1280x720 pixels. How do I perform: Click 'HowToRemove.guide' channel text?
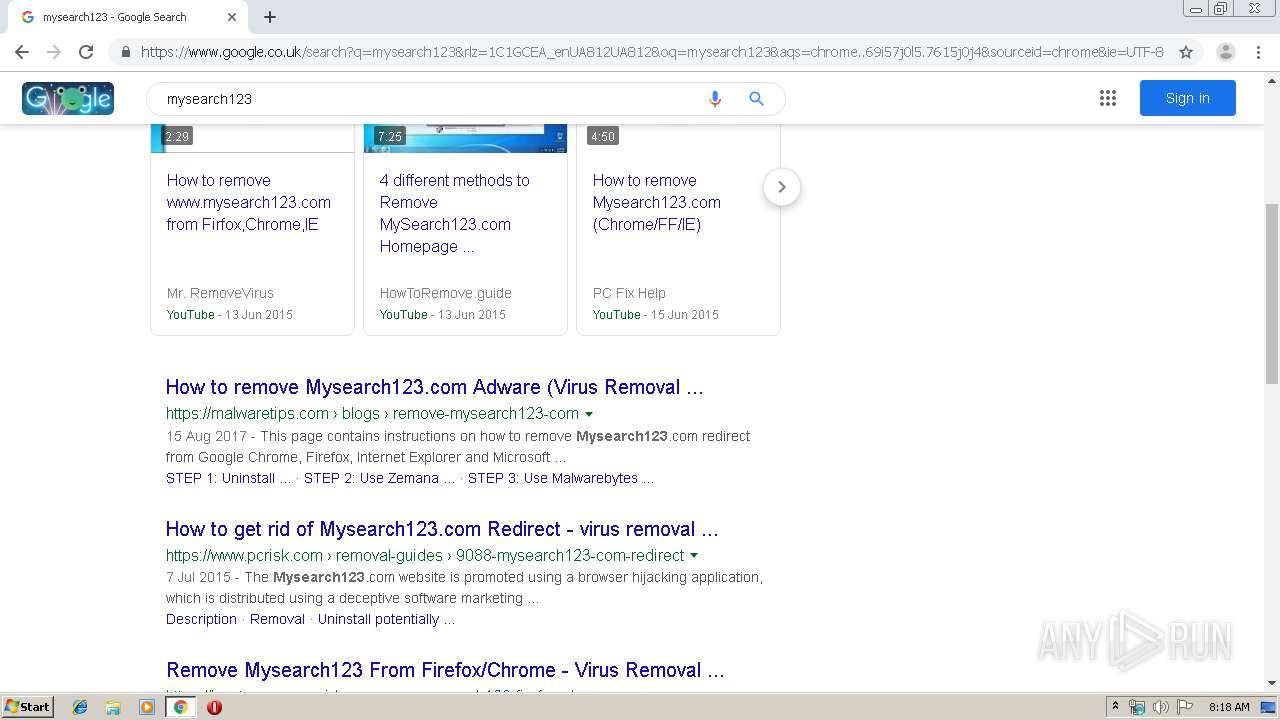[445, 293]
